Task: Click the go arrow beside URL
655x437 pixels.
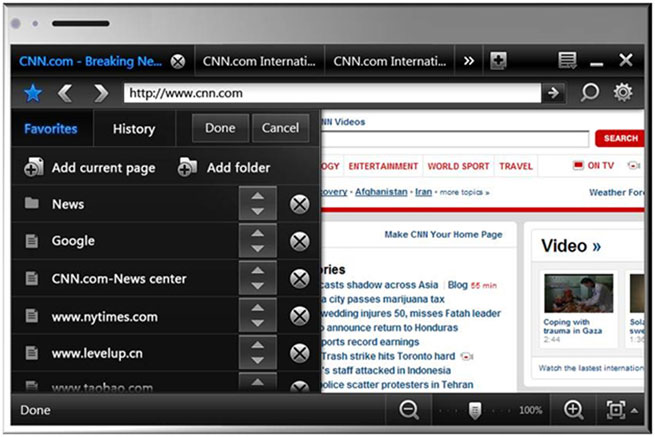Action: pos(553,93)
